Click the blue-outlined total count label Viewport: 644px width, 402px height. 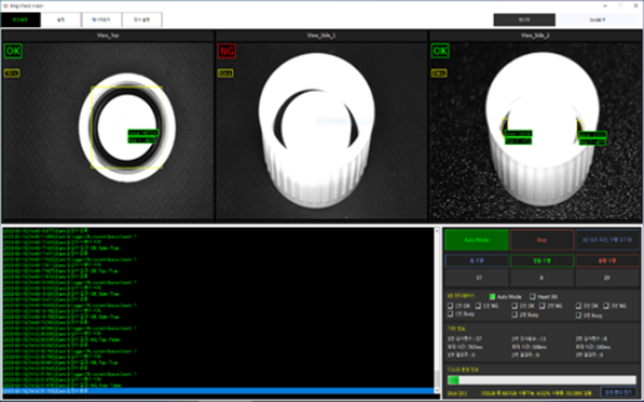476,261
